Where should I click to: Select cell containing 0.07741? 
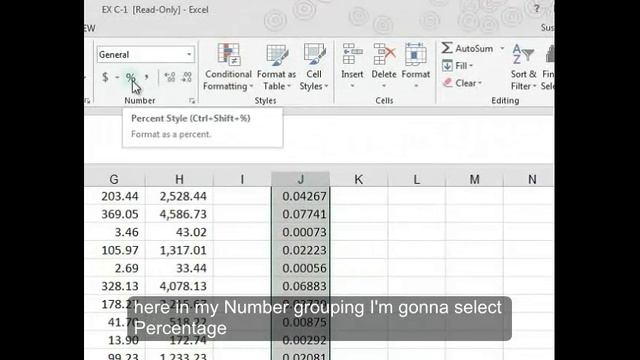coord(301,214)
